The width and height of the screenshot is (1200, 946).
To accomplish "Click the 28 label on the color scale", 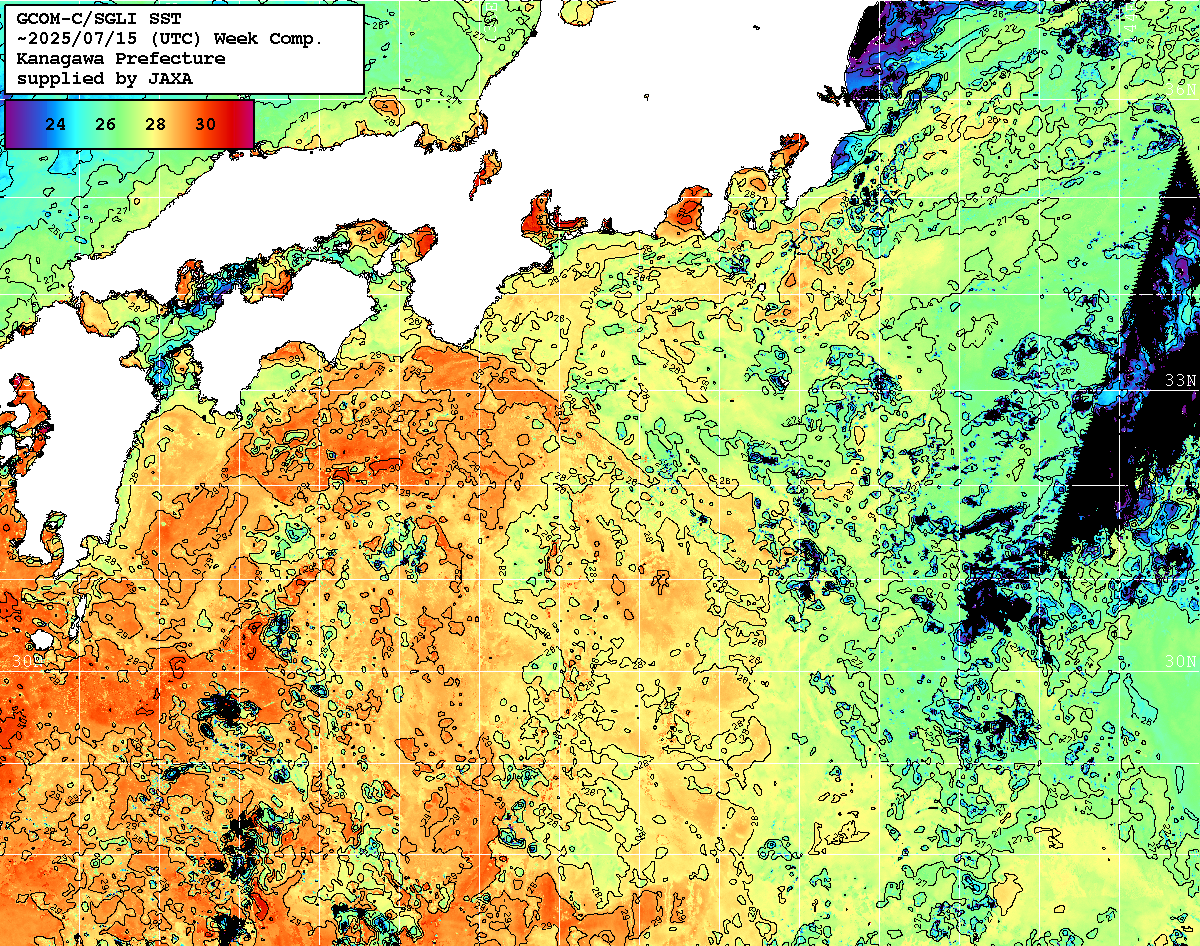I will pyautogui.click(x=155, y=125).
